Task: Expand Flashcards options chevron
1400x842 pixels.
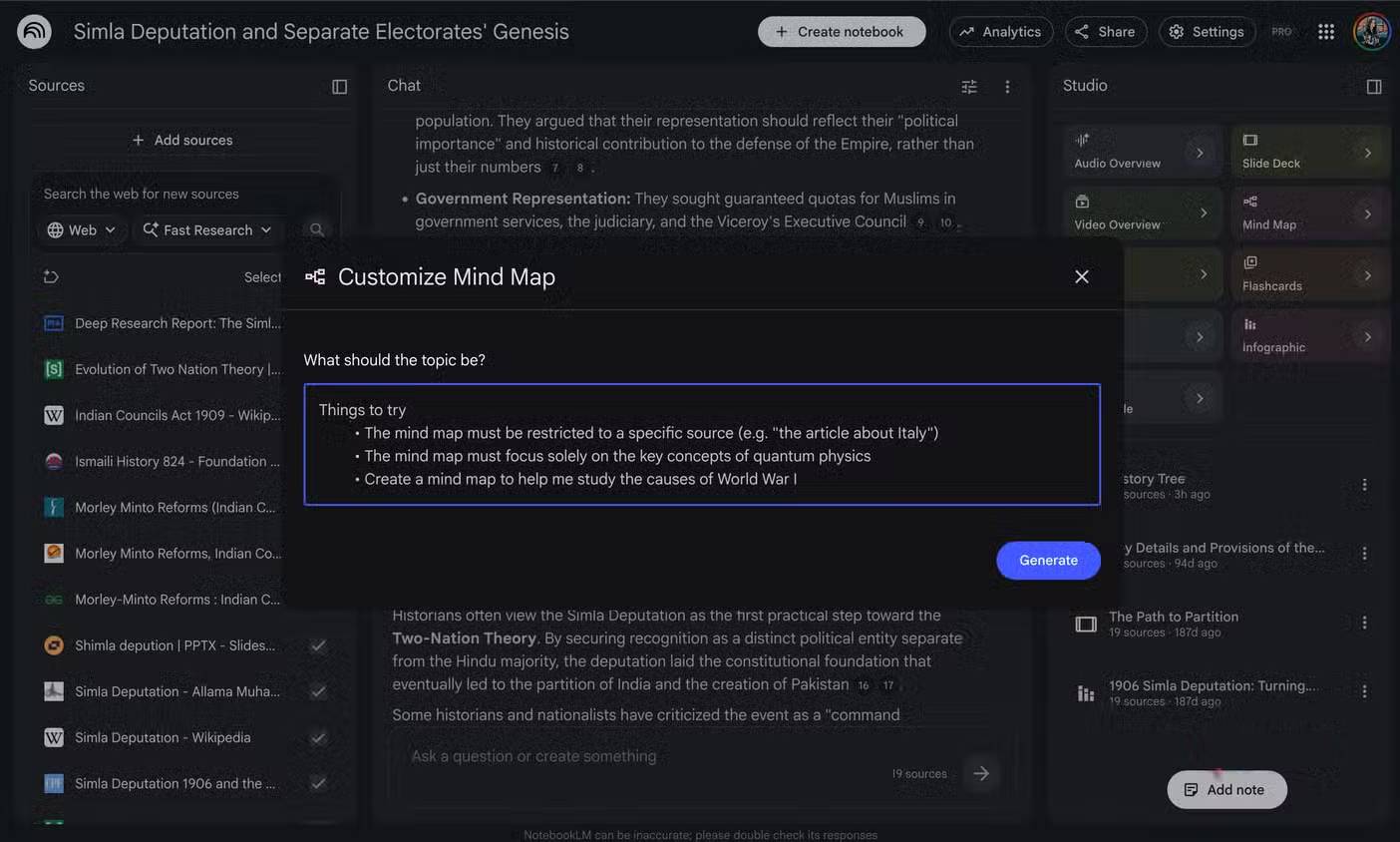Action: pos(1367,274)
